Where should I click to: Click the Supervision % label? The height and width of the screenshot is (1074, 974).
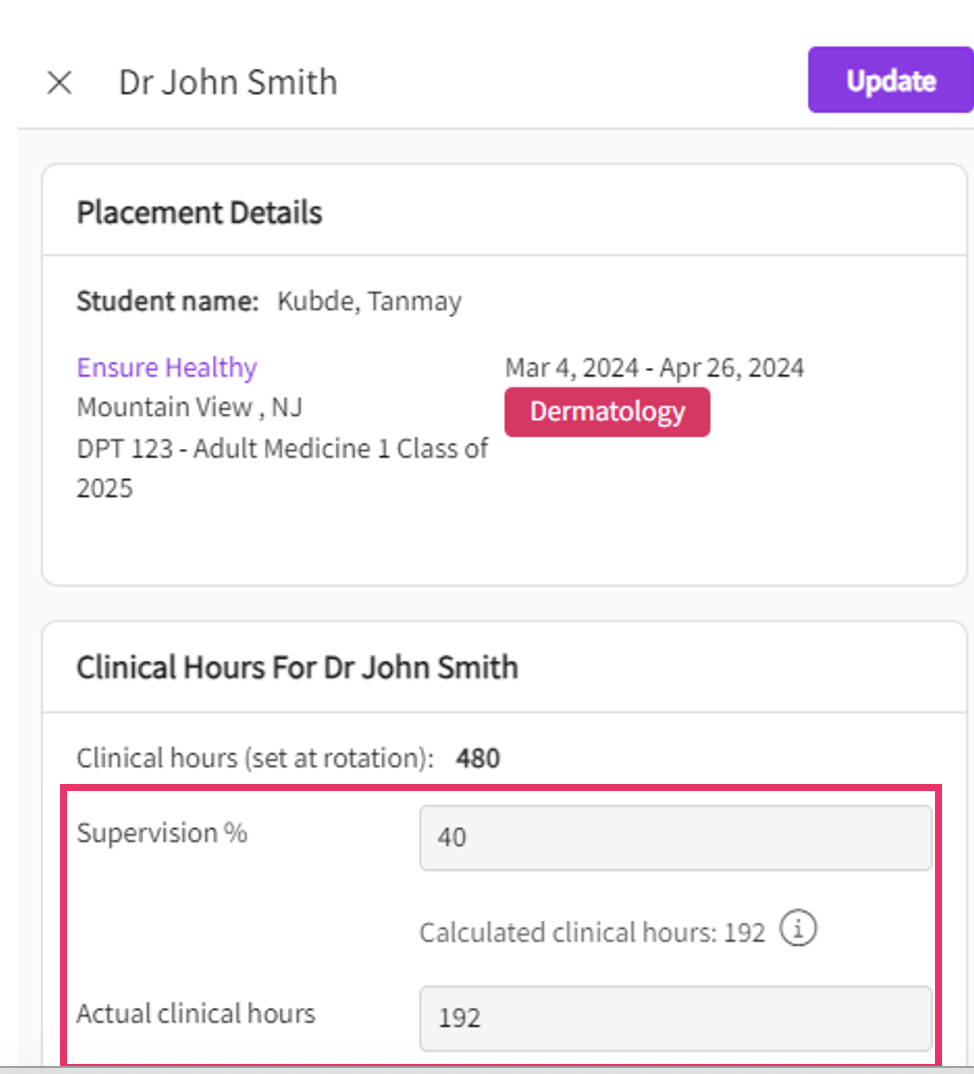[162, 833]
